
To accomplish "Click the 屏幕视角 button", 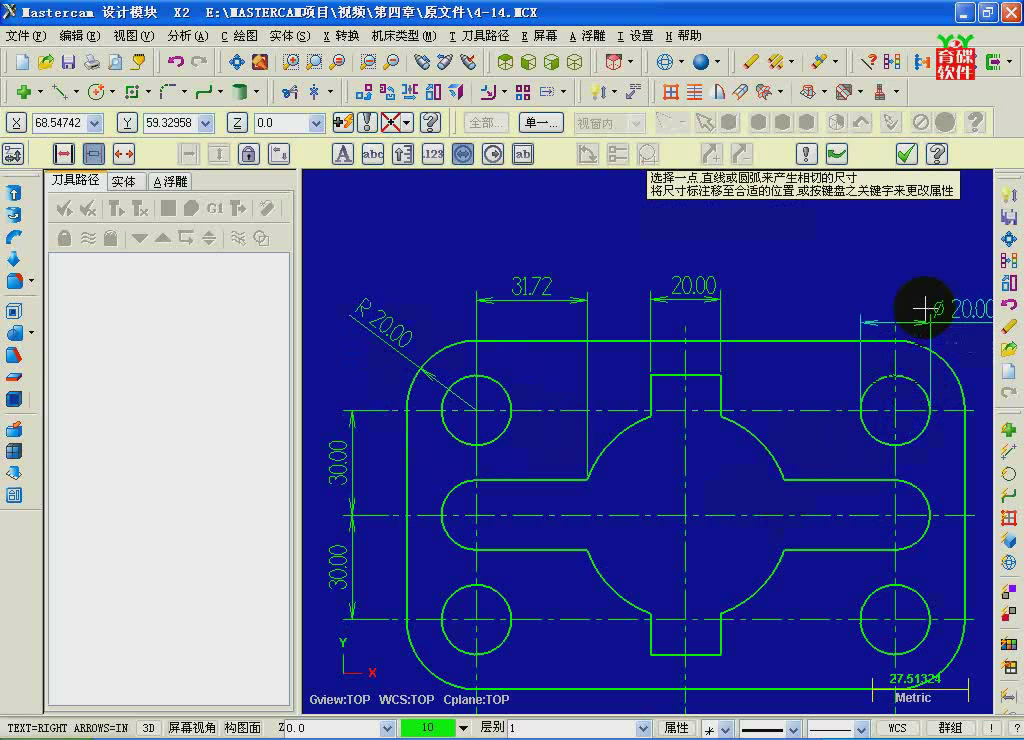I will (191, 728).
